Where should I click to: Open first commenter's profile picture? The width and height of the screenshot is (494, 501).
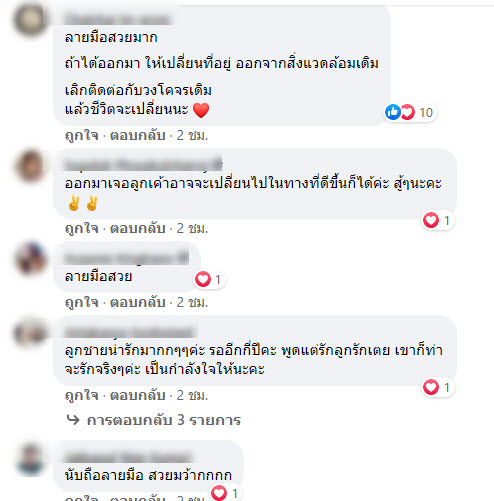30,19
